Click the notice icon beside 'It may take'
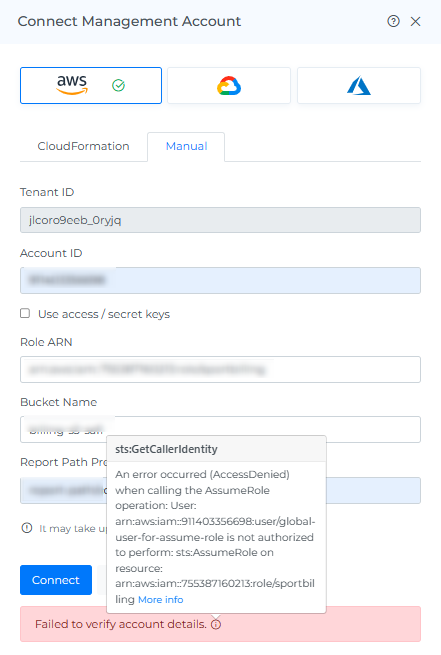 click(27, 528)
